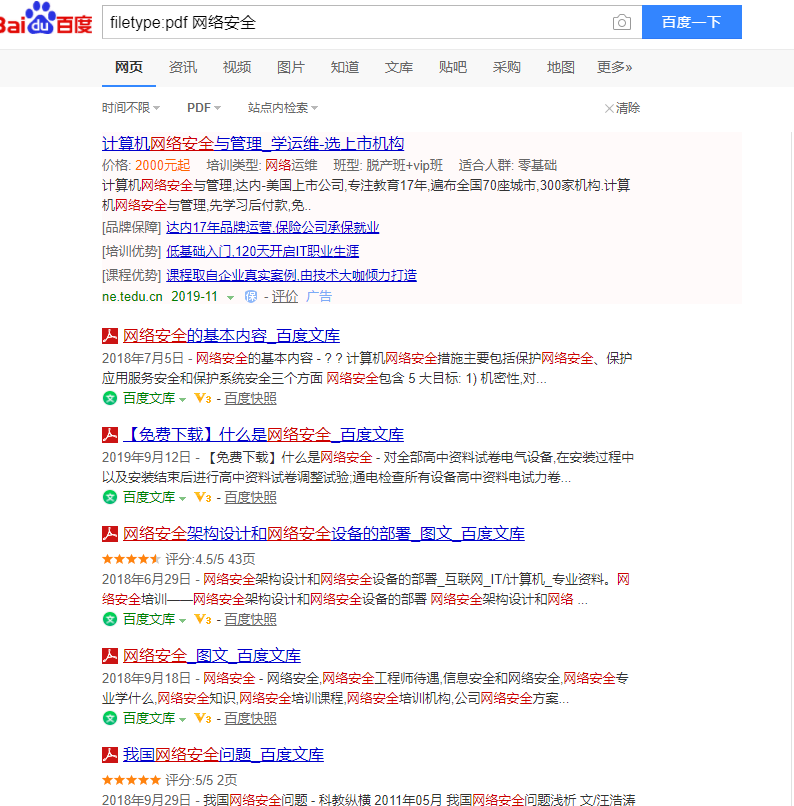This screenshot has width=794, height=806.
Task: Open link 低基础入门,120天开启IT职业生涯
Action: (x=262, y=251)
